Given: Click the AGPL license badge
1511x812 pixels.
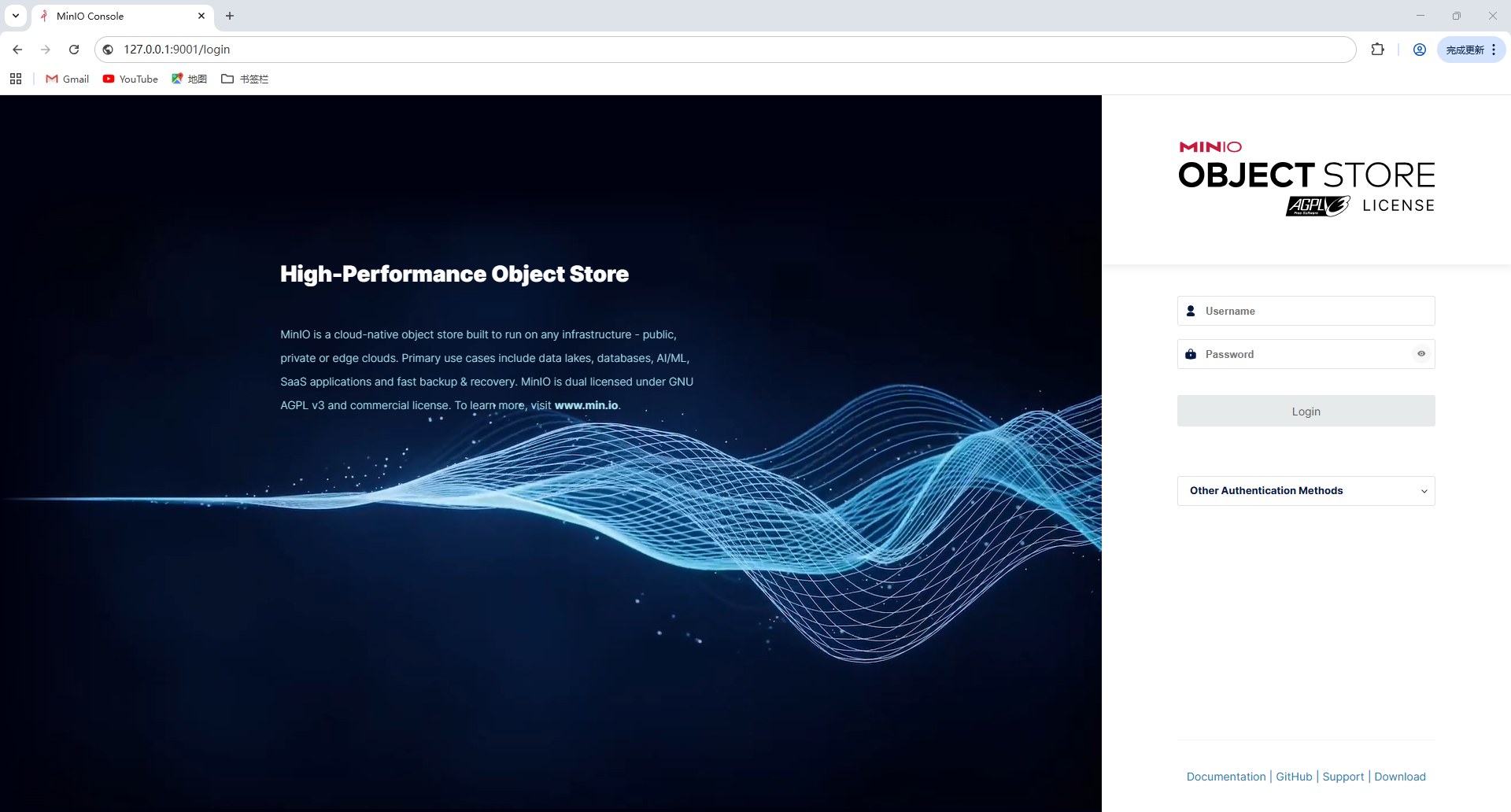Looking at the screenshot, I should click(1317, 206).
